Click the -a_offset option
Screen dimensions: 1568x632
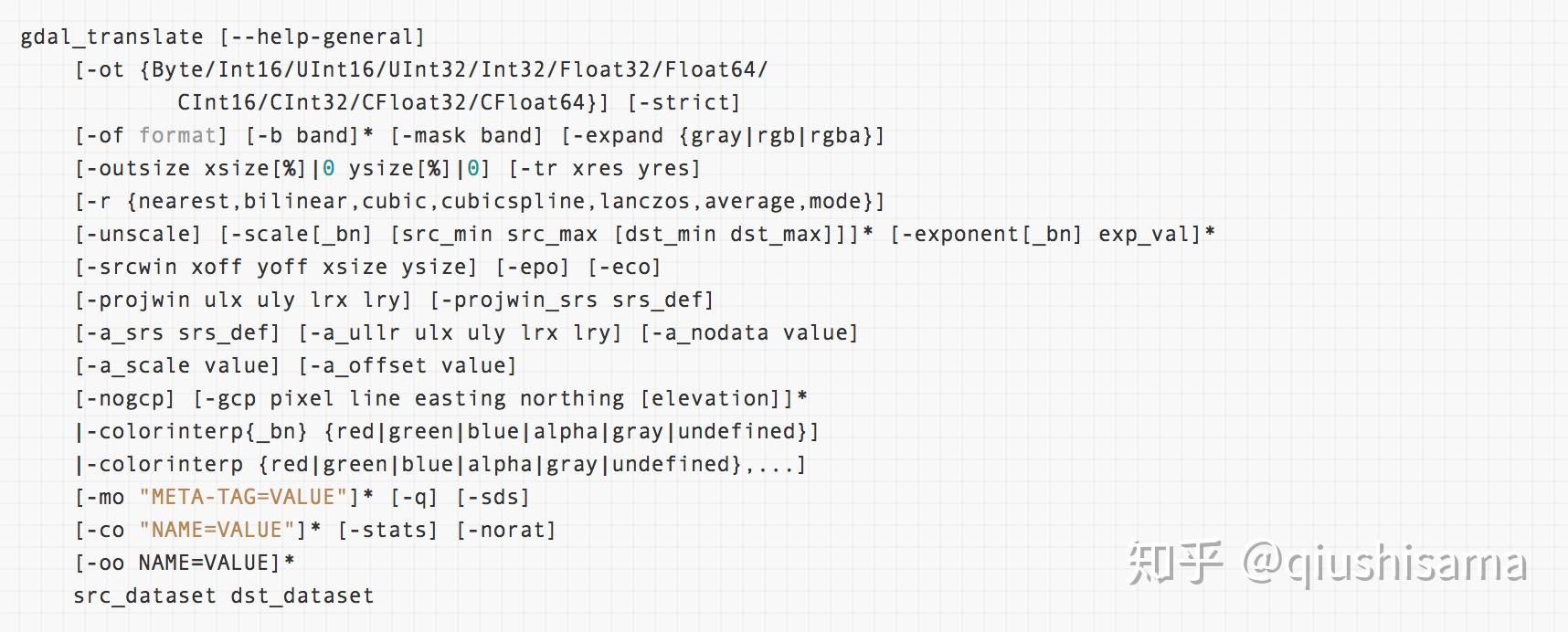(367, 365)
